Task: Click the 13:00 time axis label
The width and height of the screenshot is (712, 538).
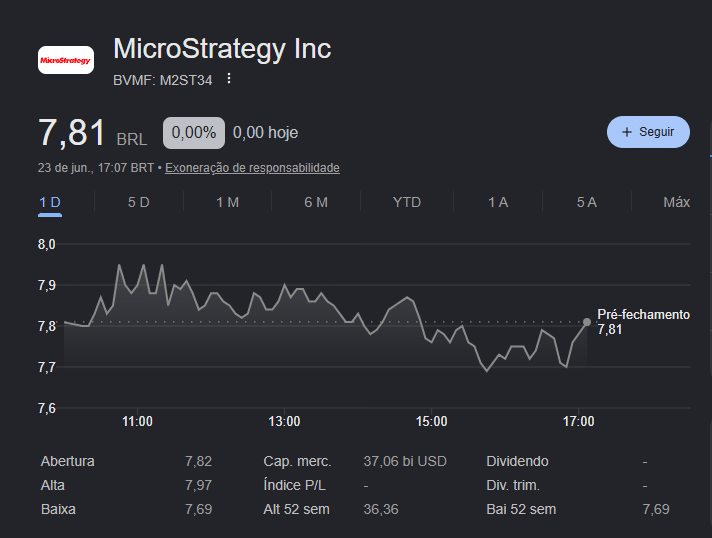Action: tap(284, 421)
